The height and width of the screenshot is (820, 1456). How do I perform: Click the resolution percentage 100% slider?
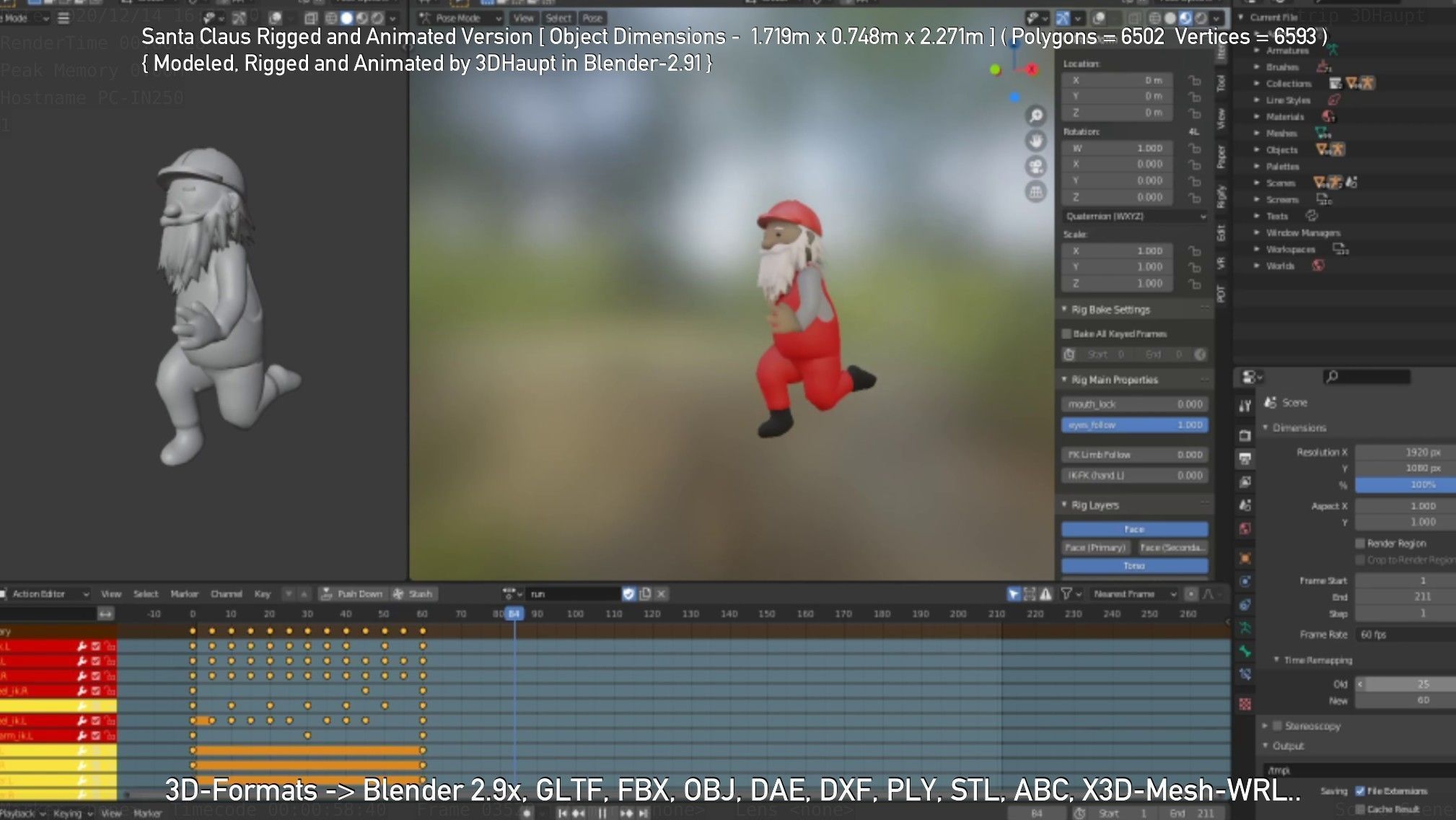coord(1405,484)
